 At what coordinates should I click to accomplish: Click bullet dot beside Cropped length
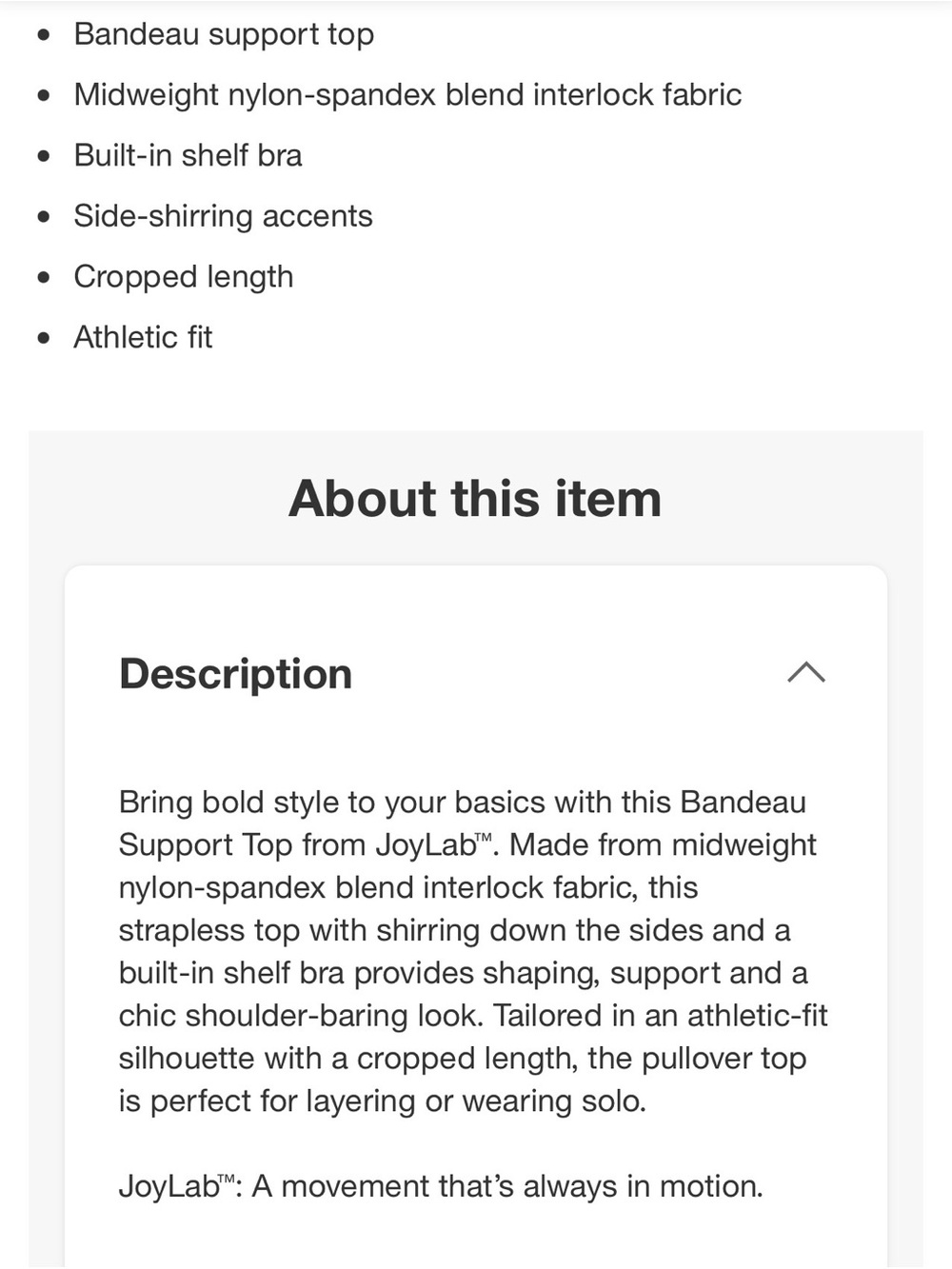[43, 278]
